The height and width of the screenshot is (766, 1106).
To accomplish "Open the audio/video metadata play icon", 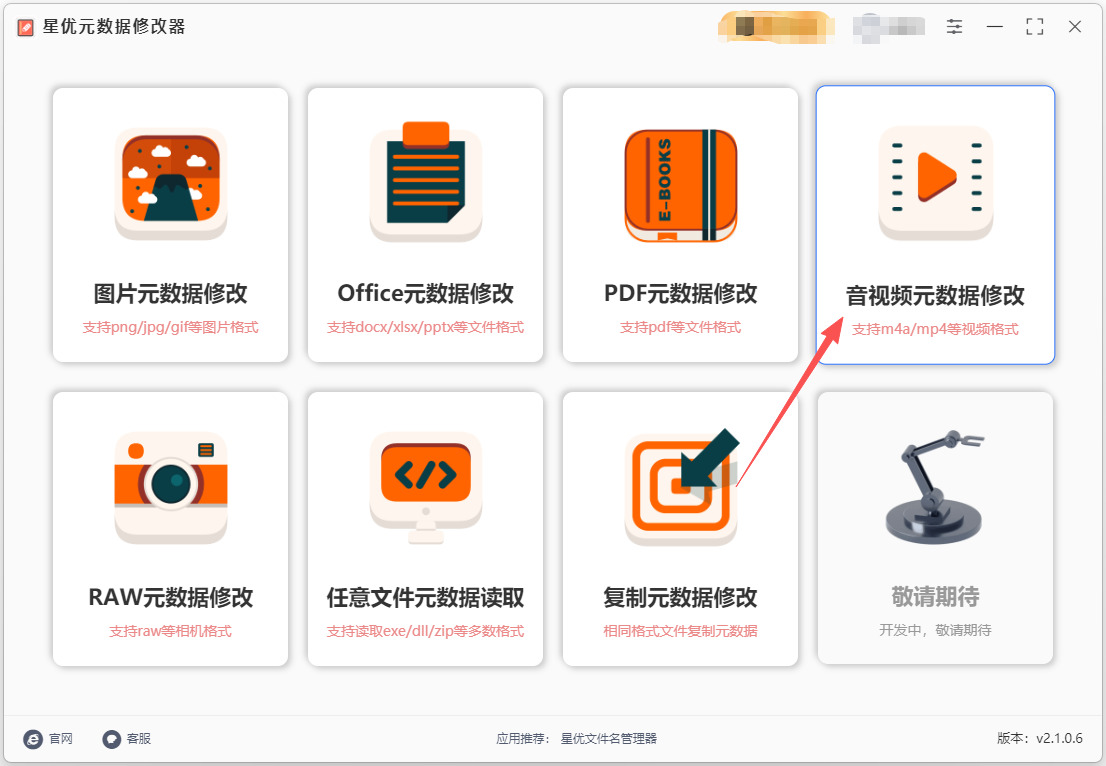I will (936, 183).
